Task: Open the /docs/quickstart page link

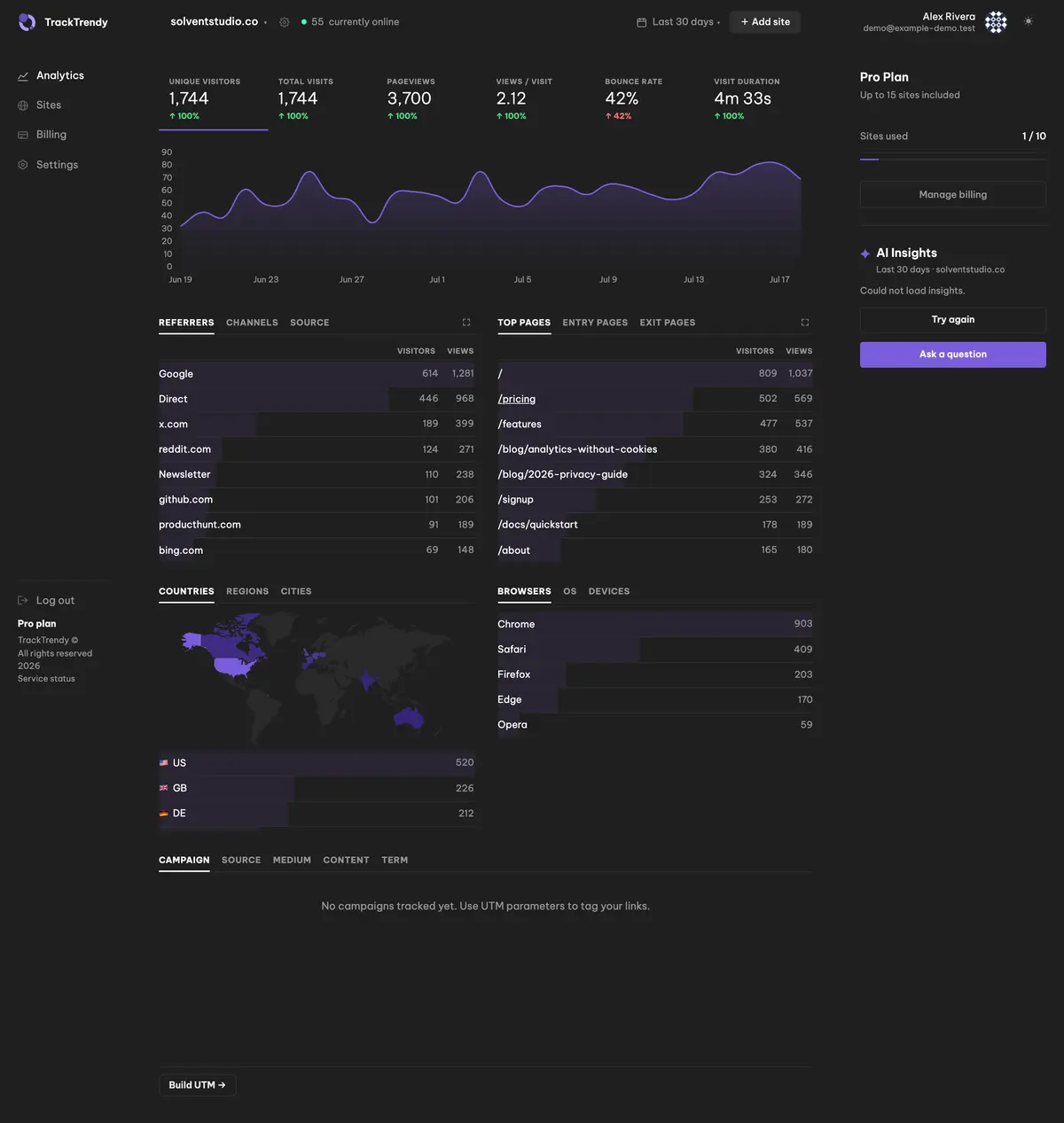Action: pos(537,525)
